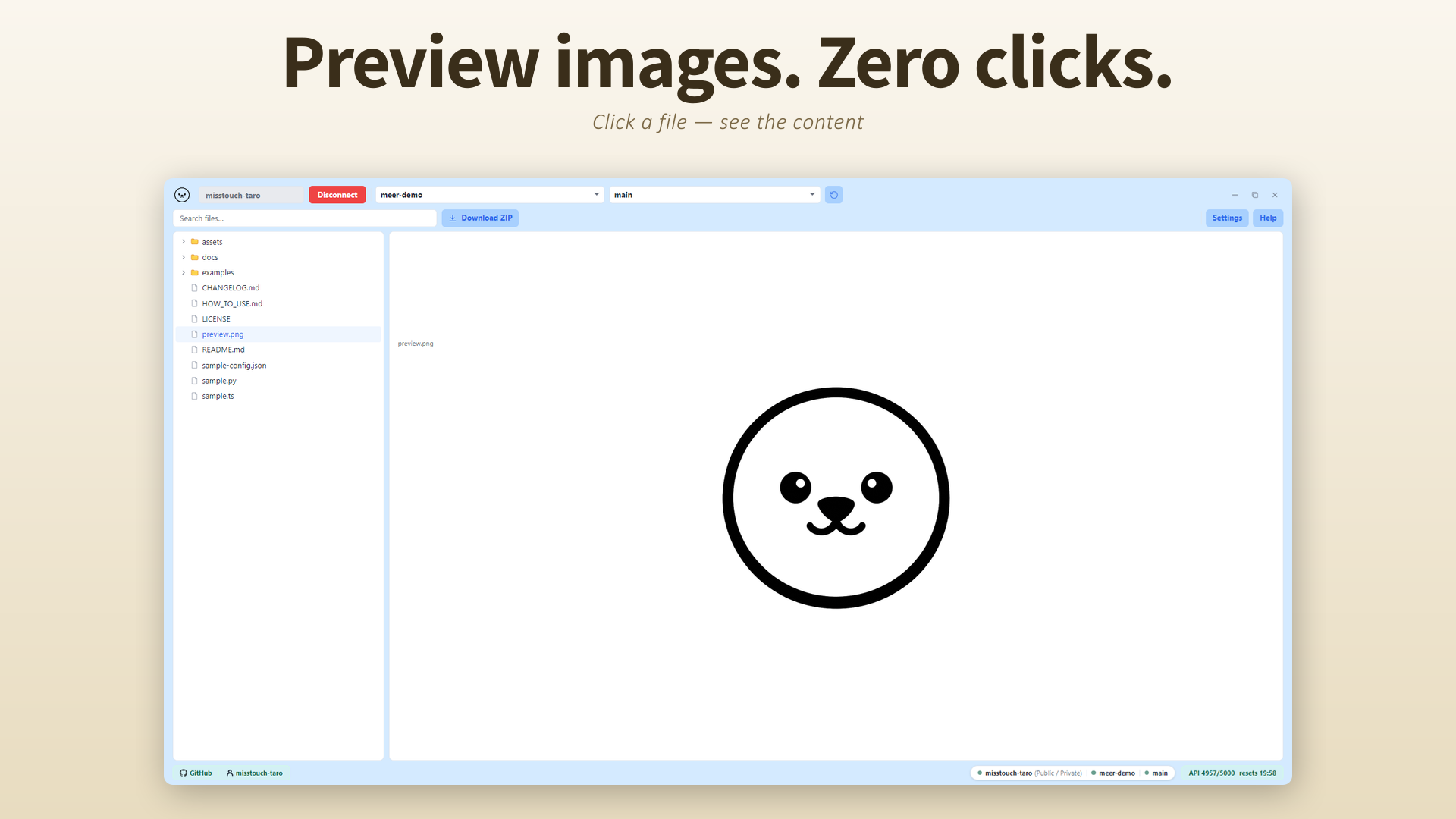This screenshot has width=1456, height=819.
Task: Select README.md in file tree
Action: coord(278,350)
